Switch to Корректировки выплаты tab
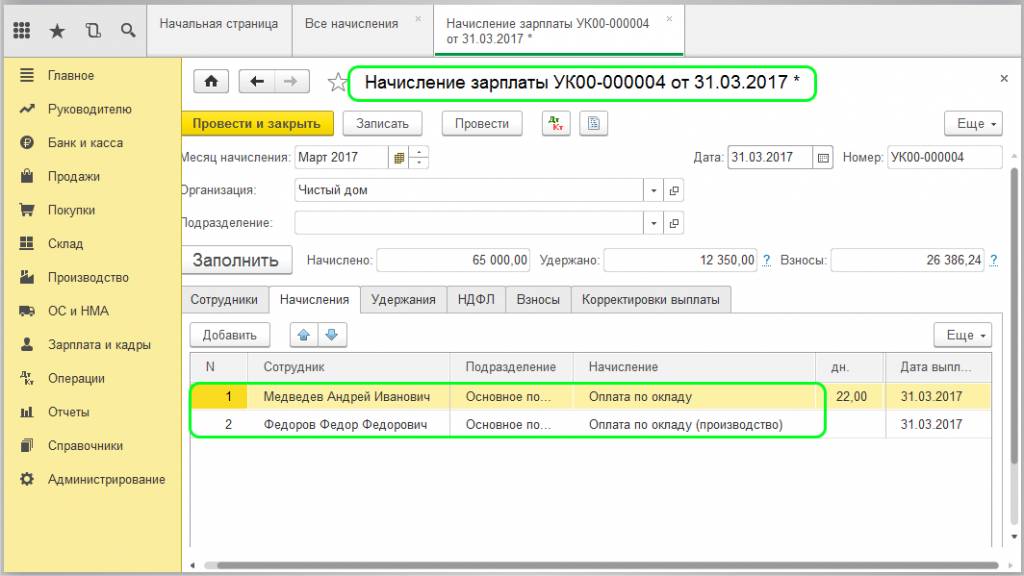This screenshot has width=1024, height=576. (650, 300)
